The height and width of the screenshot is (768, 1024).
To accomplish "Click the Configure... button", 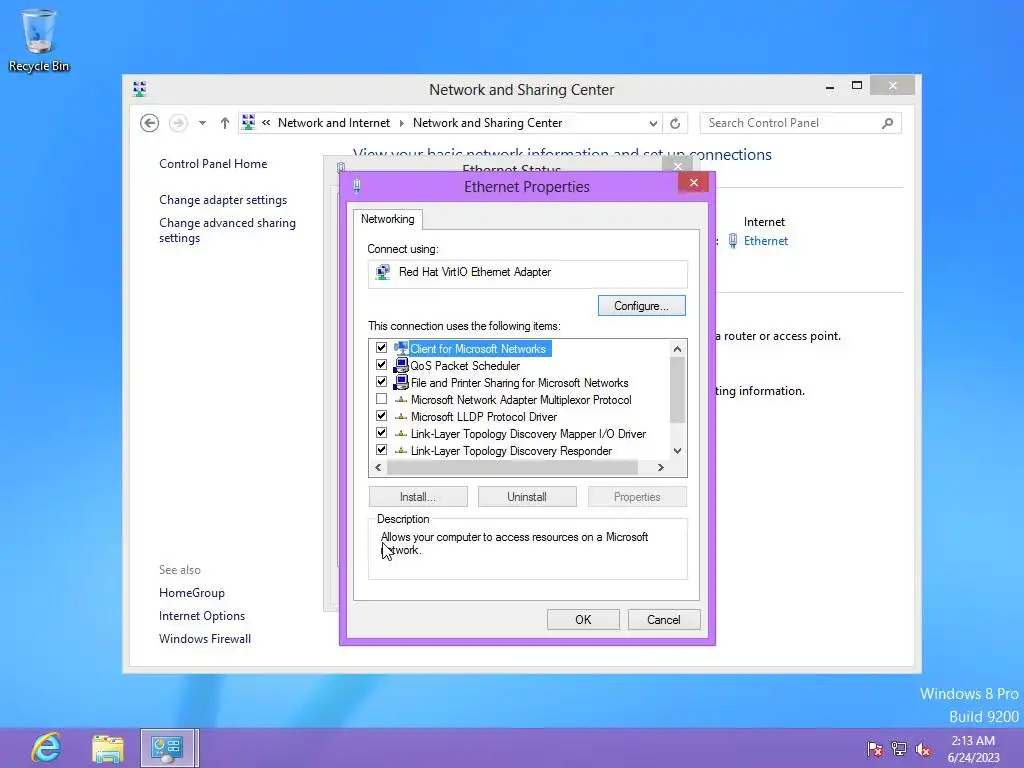I will (641, 306).
